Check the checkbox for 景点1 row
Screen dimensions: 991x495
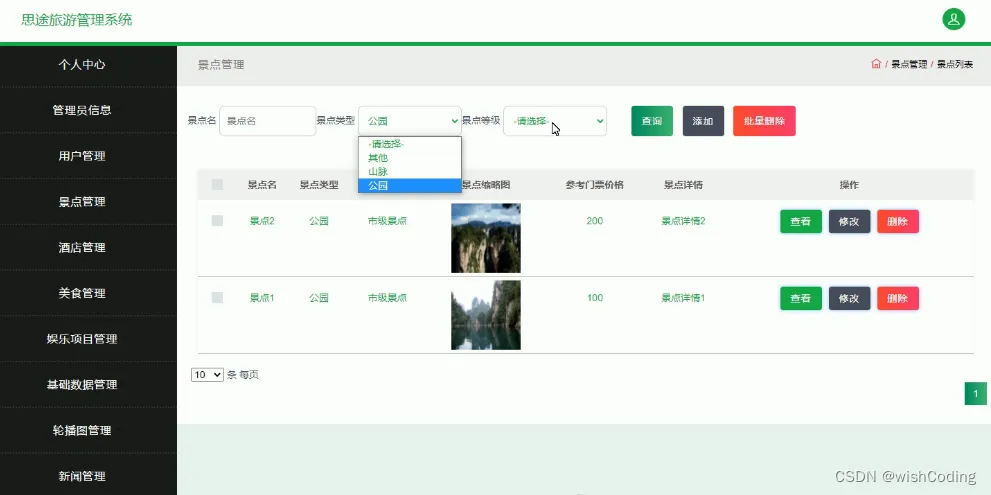[217, 298]
